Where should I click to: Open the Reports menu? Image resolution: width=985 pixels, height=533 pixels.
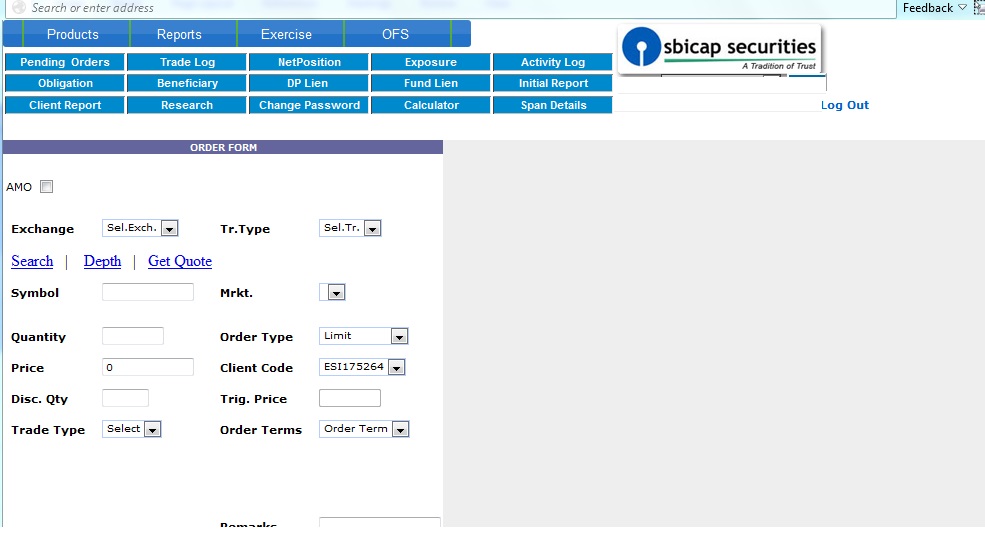click(179, 34)
